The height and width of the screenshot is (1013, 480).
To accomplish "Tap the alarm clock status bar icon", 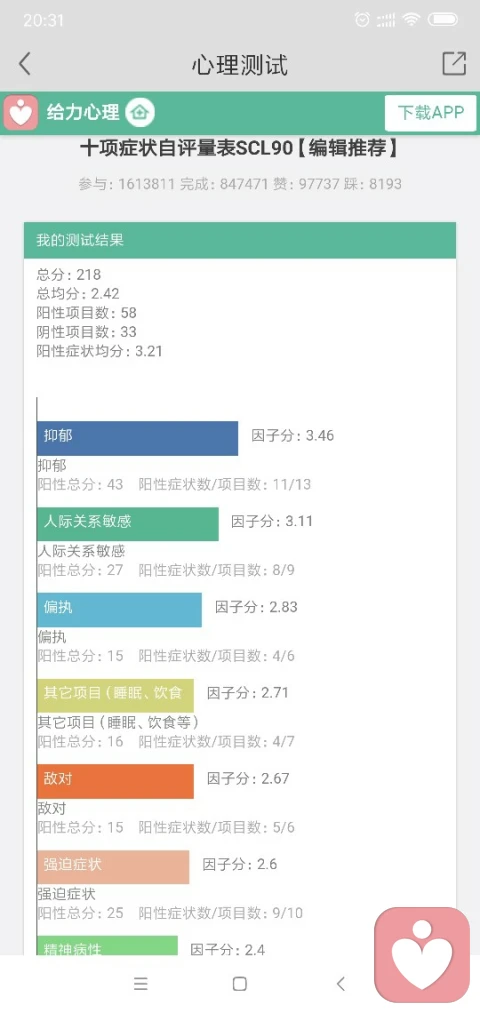I will click(x=362, y=20).
